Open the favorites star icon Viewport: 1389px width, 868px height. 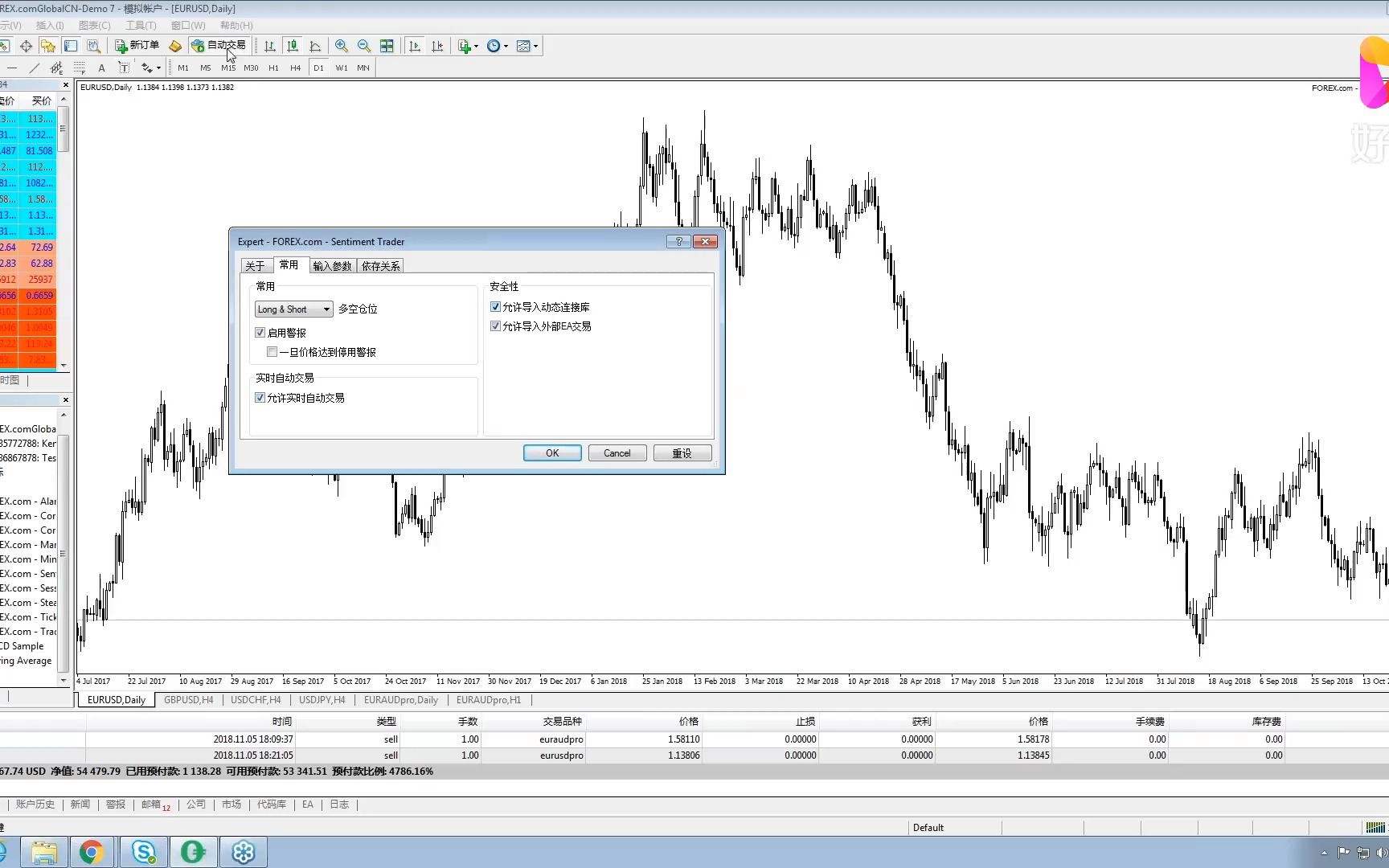click(48, 46)
